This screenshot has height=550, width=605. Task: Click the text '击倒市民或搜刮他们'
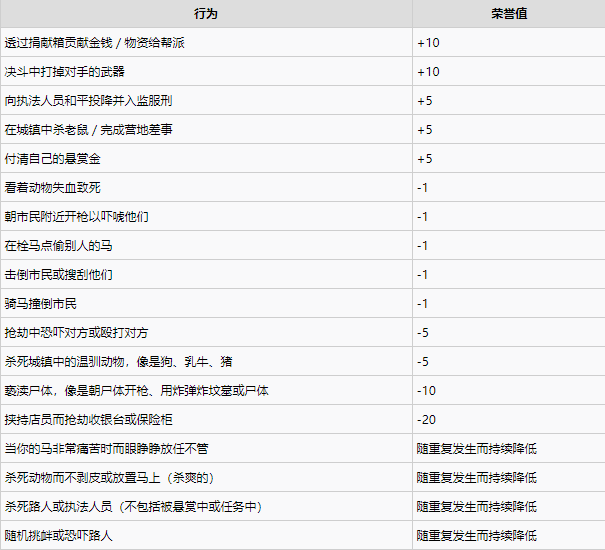point(59,274)
